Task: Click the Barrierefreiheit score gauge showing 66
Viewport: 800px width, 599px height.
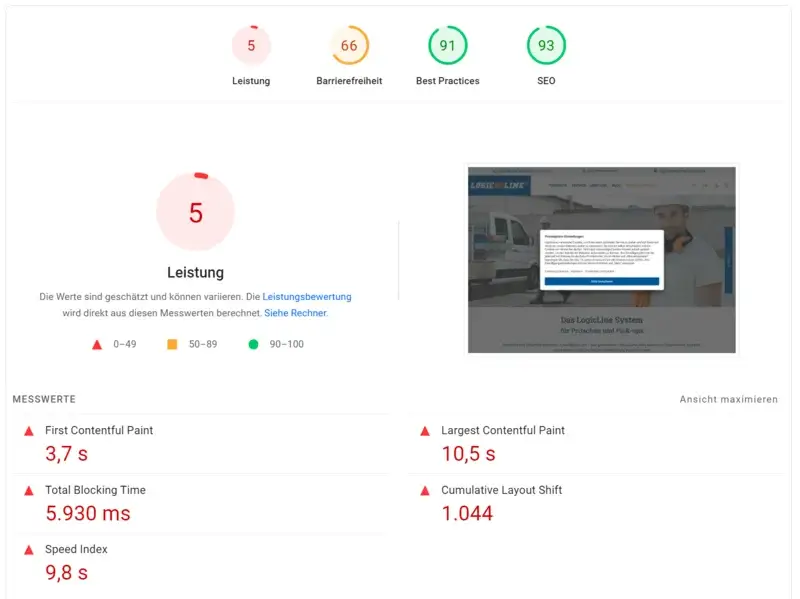Action: 349,46
